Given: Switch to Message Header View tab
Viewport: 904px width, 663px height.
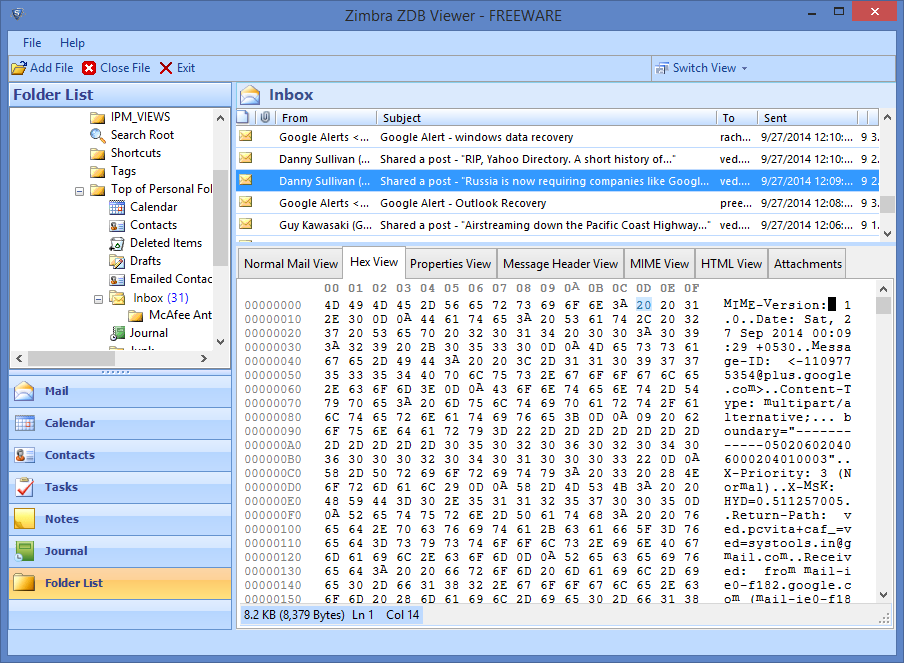Looking at the screenshot, I should 560,264.
